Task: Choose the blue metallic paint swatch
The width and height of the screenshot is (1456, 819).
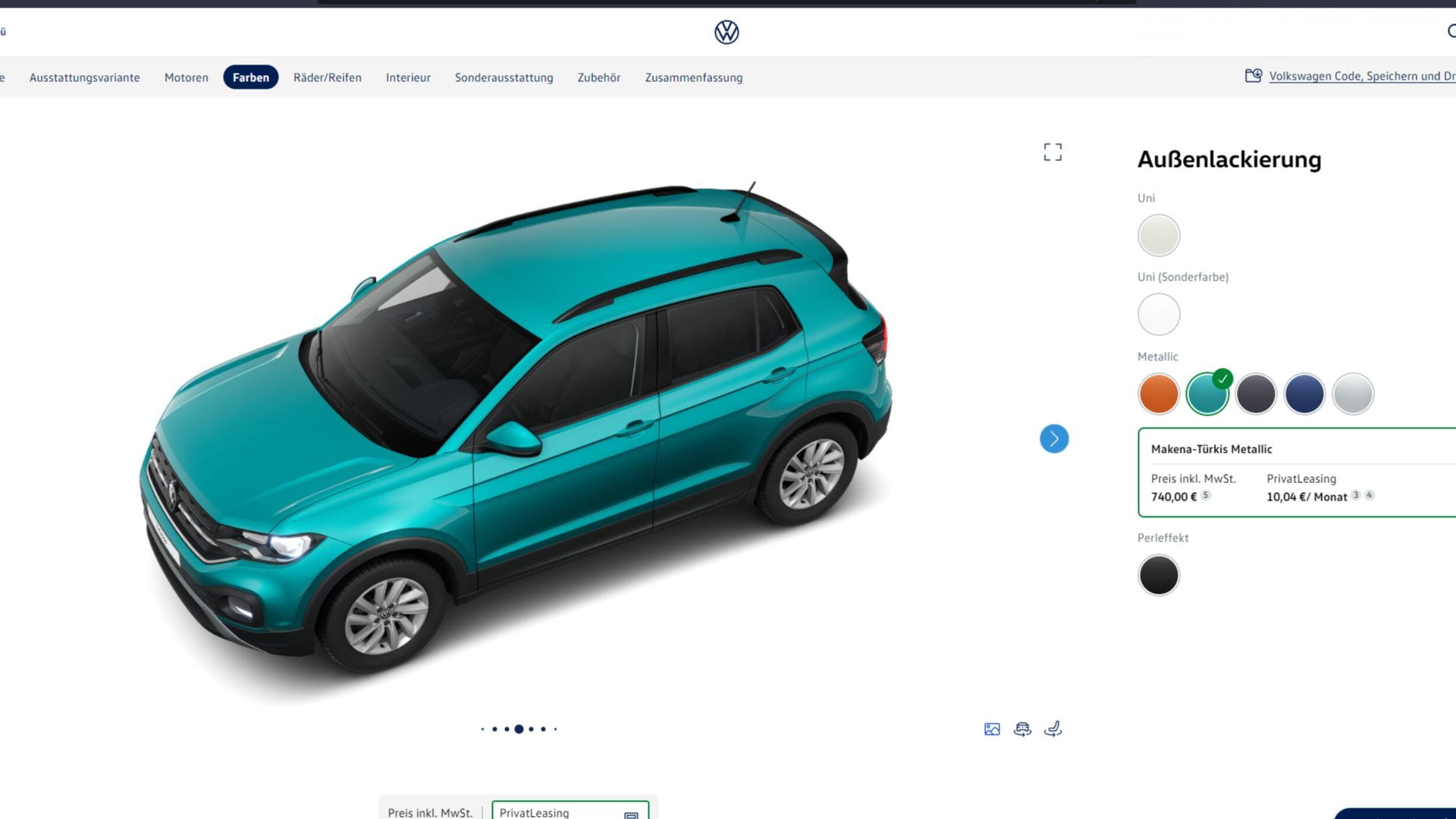Action: click(1304, 394)
